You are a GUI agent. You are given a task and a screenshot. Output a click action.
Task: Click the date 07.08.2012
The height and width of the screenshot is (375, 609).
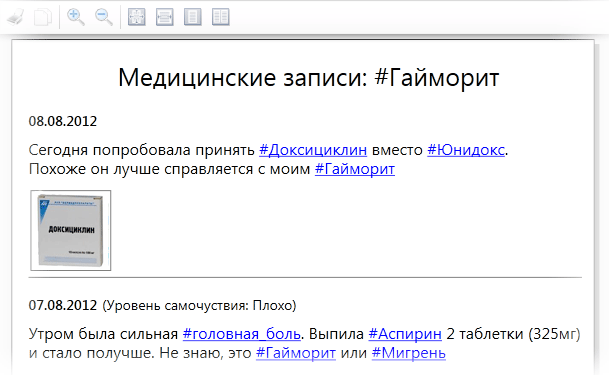(x=63, y=306)
